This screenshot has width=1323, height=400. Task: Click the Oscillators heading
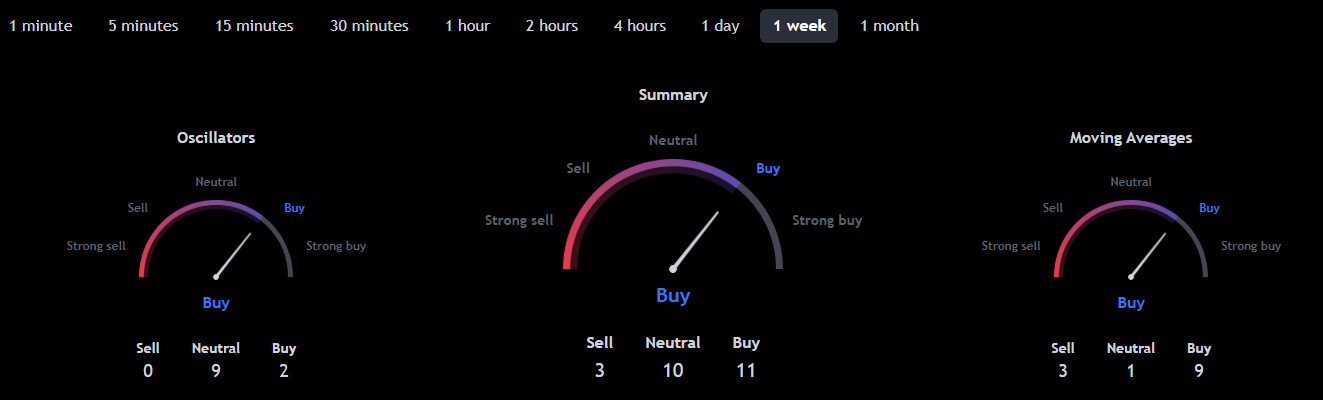coord(216,138)
